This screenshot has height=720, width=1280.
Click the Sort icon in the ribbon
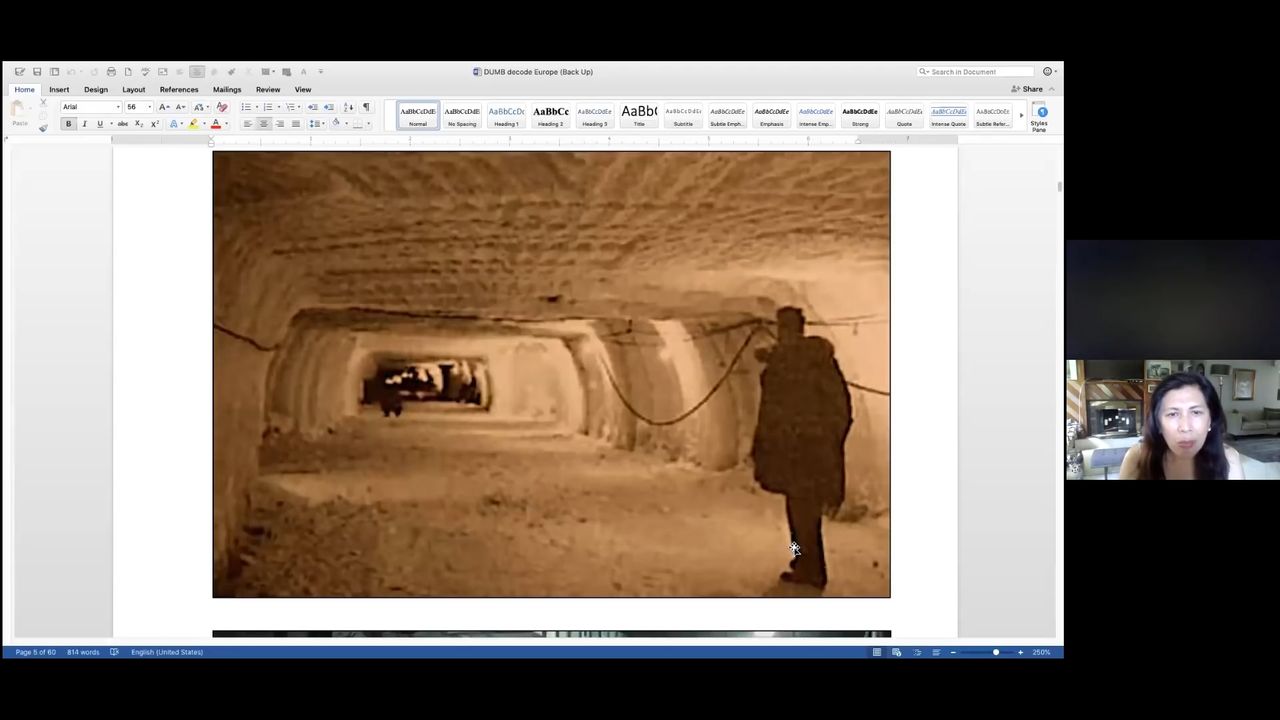[348, 107]
